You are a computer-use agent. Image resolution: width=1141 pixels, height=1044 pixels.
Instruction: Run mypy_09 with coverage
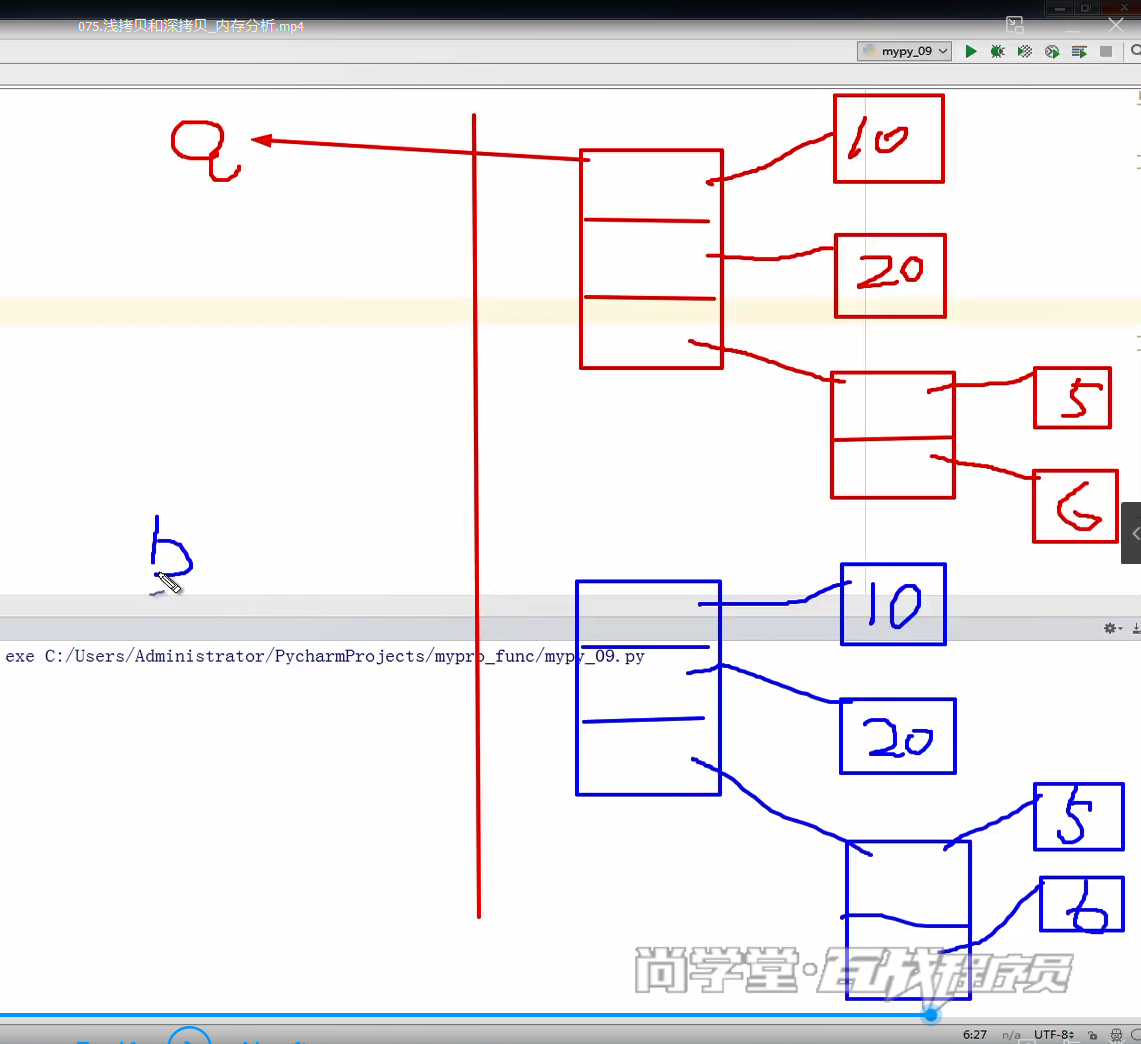1024,51
